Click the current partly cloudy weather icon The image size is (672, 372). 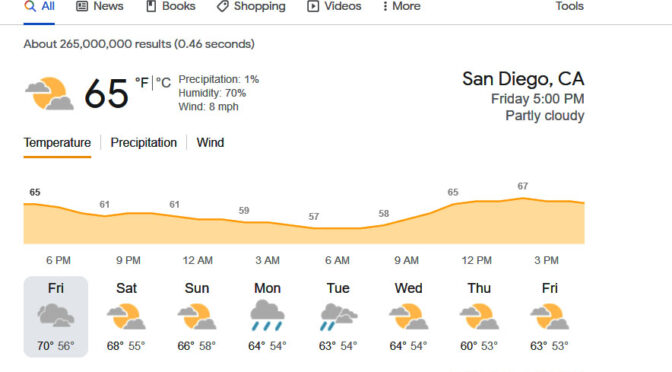pyautogui.click(x=49, y=93)
